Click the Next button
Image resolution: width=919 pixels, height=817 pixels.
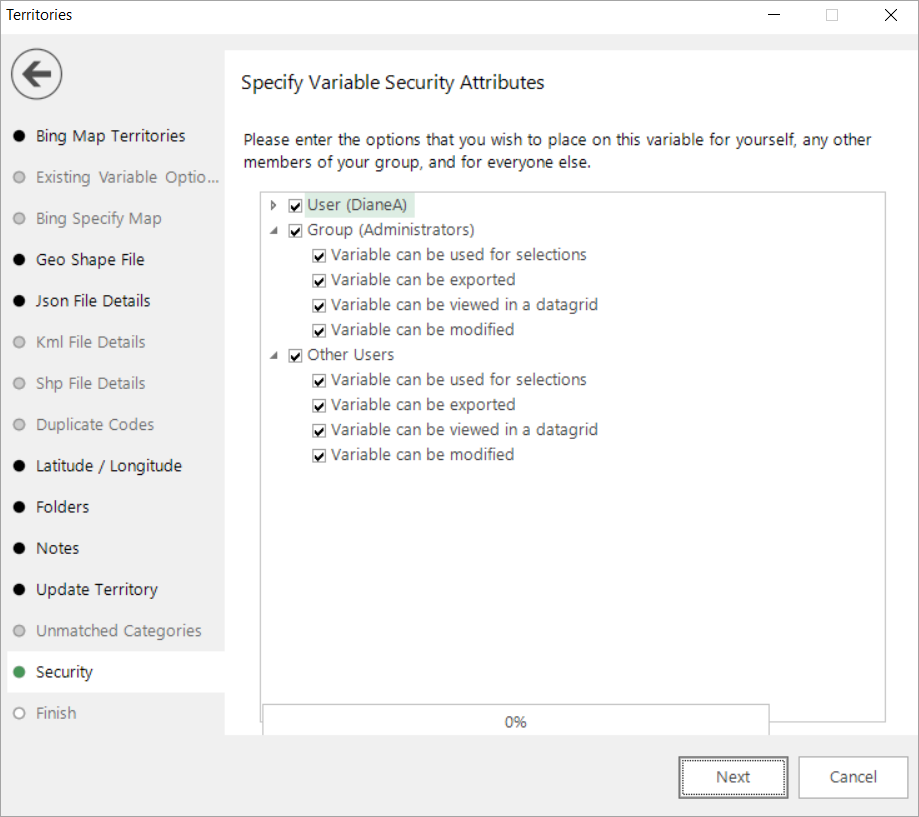(733, 777)
